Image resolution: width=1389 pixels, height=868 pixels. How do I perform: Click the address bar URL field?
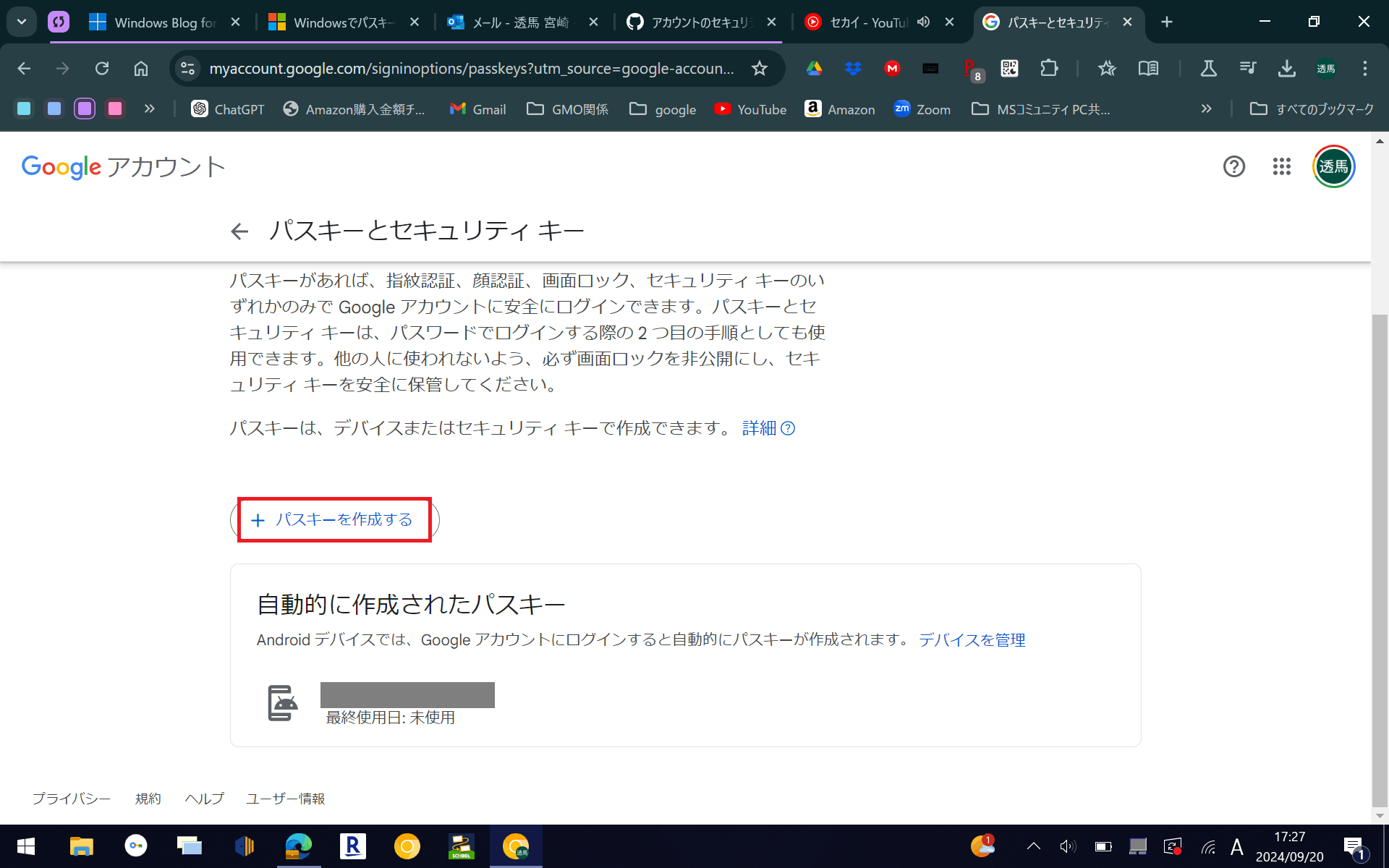(470, 69)
